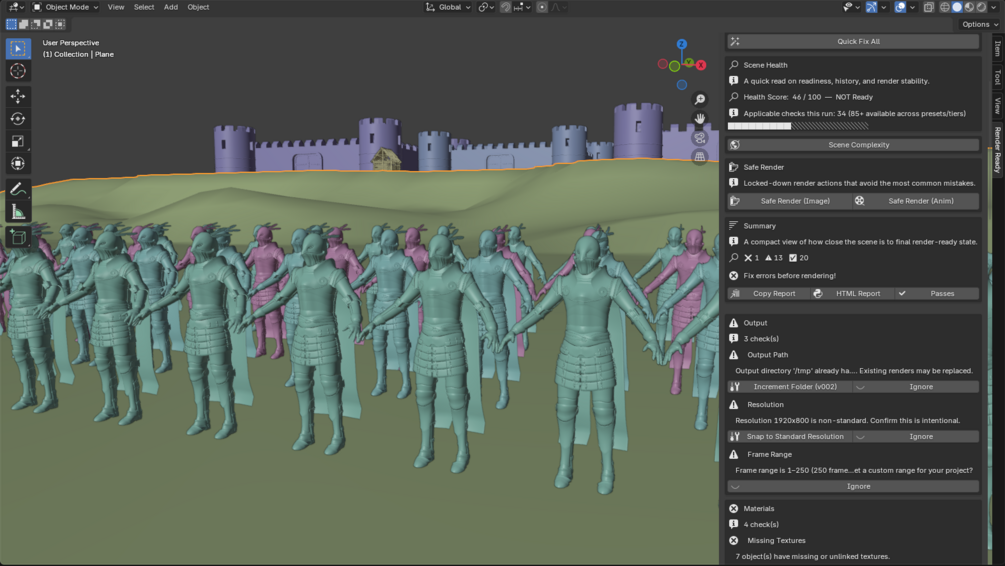The height and width of the screenshot is (566, 1005).
Task: Click Increment Folder (v002) fix
Action: pos(790,387)
